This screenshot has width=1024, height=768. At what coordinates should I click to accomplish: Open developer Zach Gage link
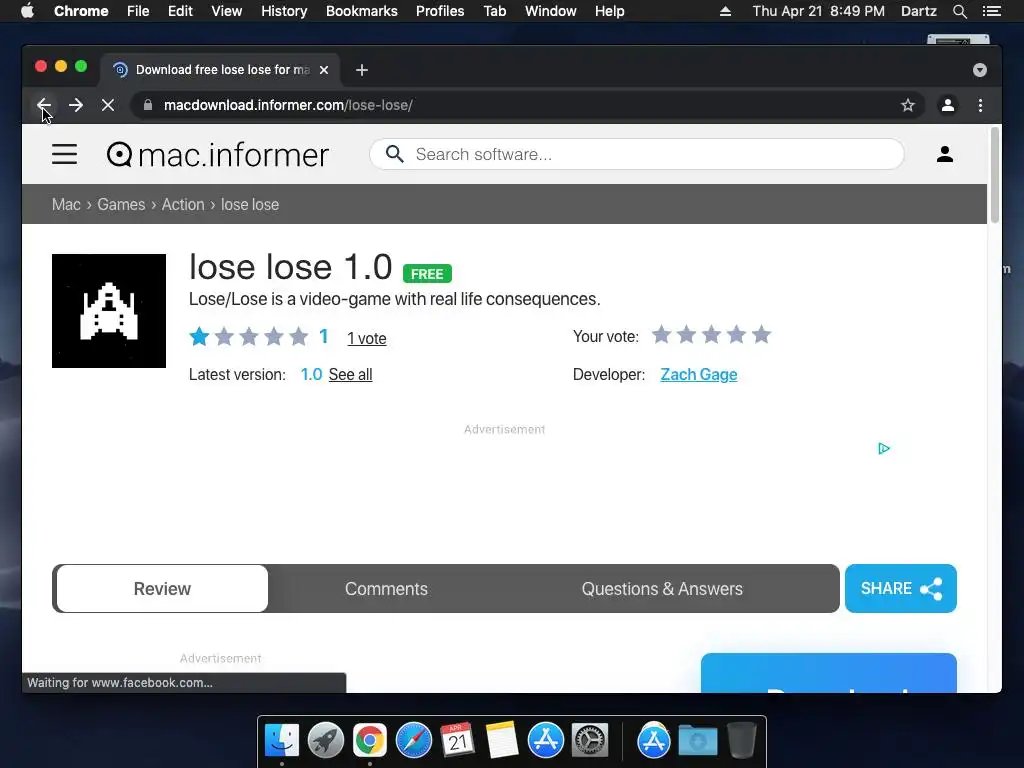coord(699,374)
